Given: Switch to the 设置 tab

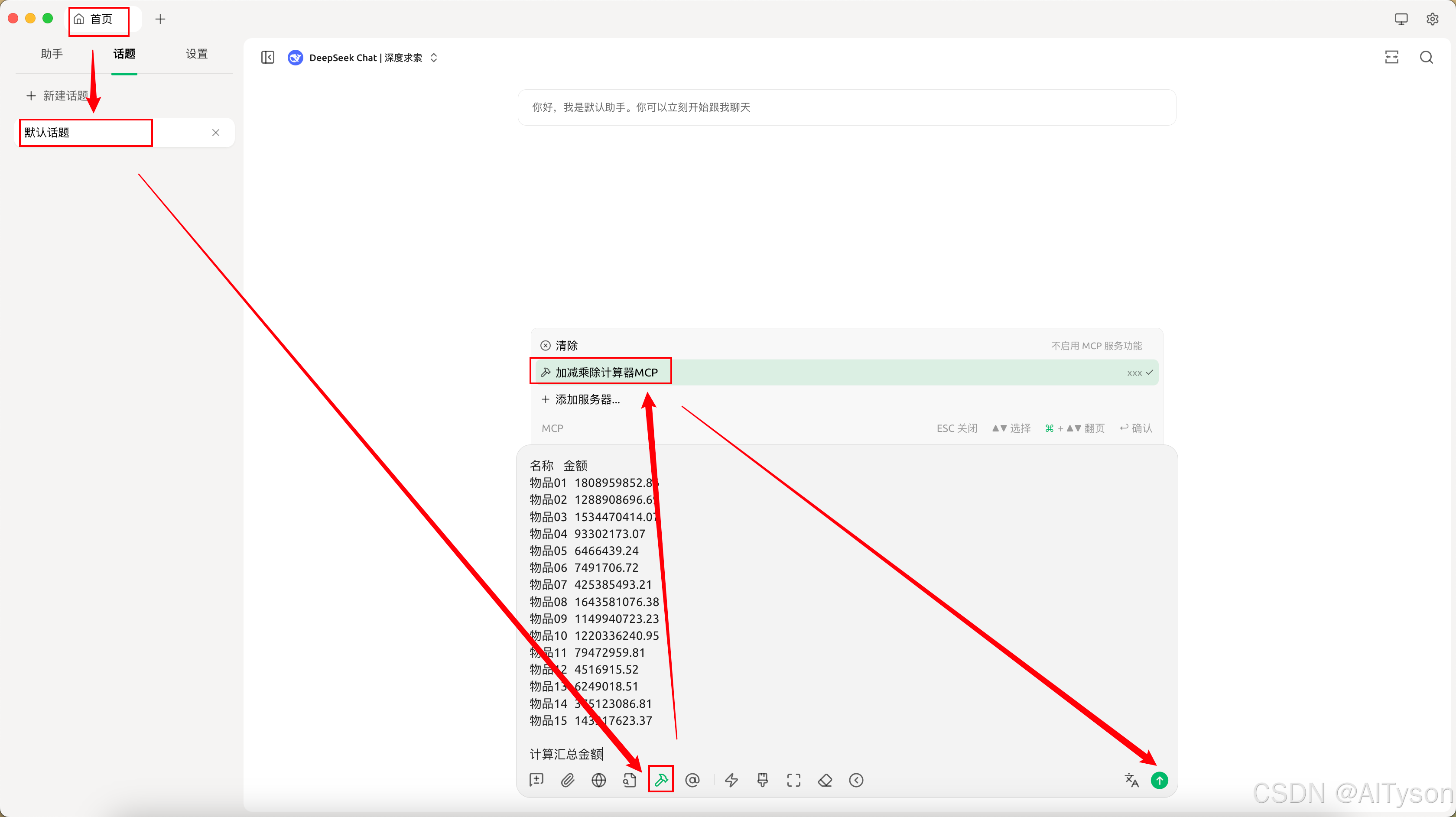Looking at the screenshot, I should click(196, 54).
